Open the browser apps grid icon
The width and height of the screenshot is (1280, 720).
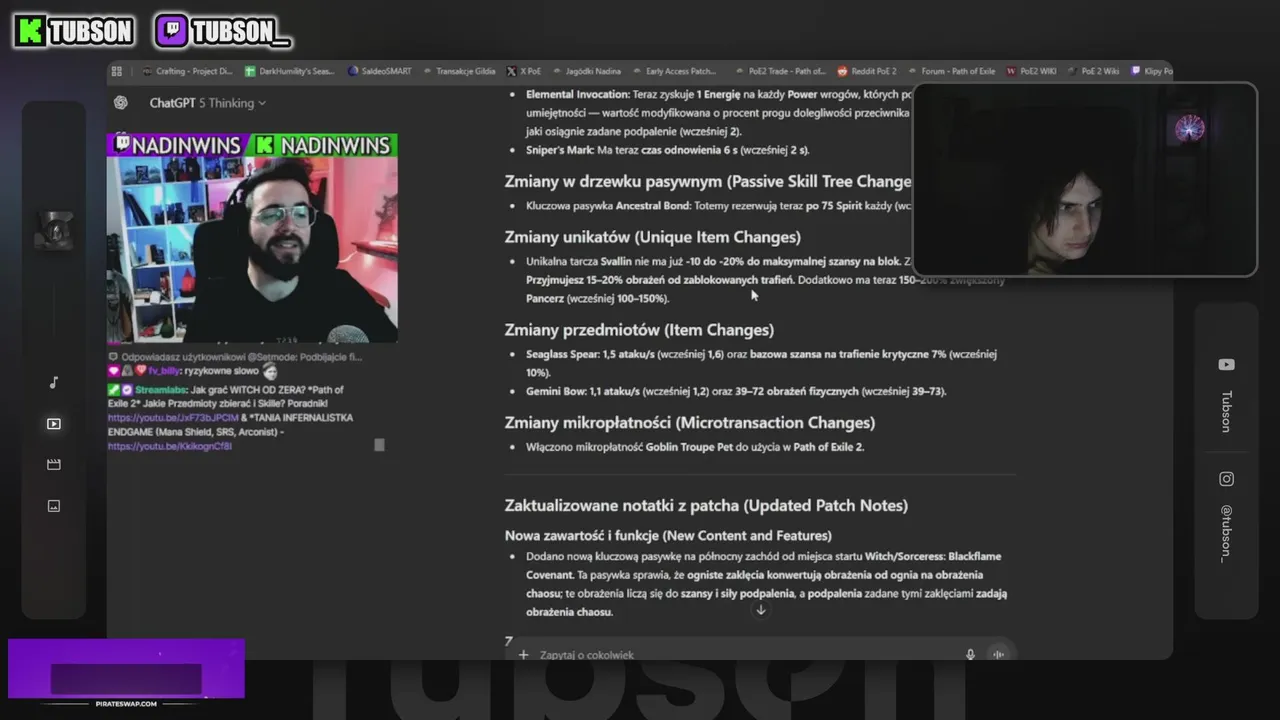click(x=117, y=71)
